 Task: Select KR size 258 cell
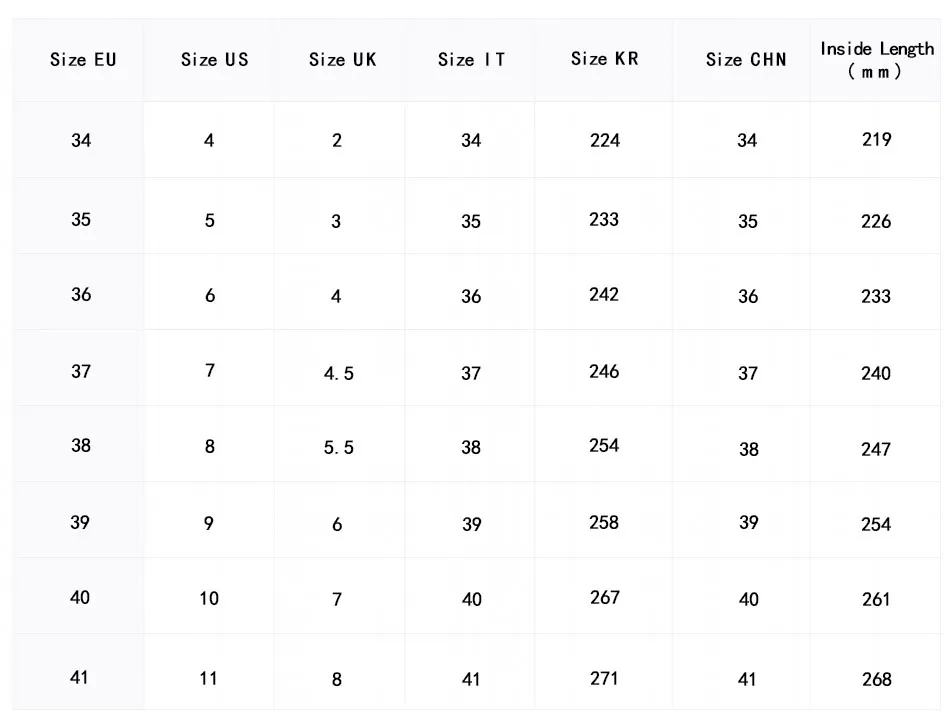[x=604, y=523]
